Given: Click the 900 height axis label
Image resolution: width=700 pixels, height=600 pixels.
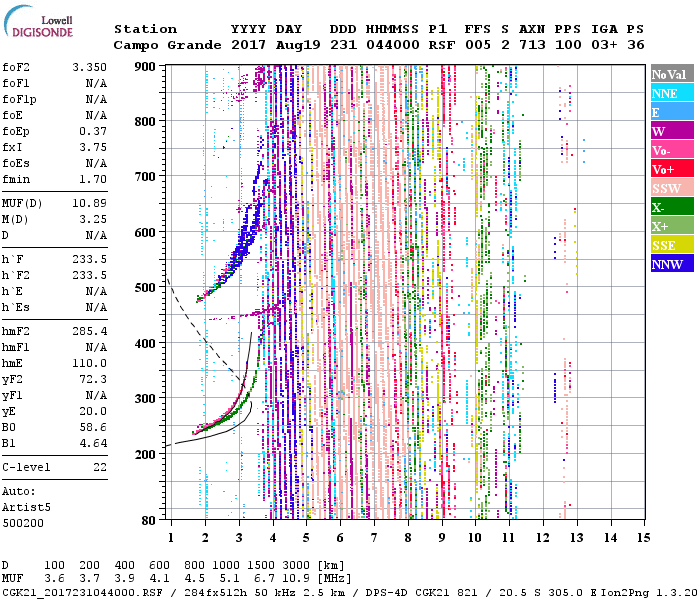Looking at the screenshot, I should 145,67.
